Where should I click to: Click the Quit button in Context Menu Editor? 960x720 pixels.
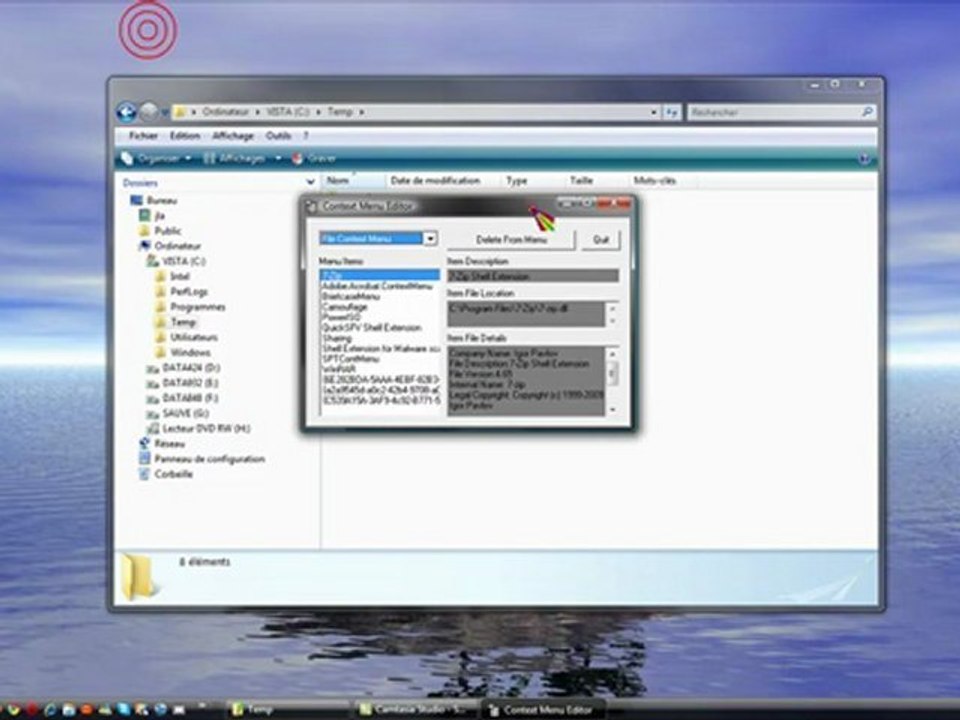pos(601,239)
